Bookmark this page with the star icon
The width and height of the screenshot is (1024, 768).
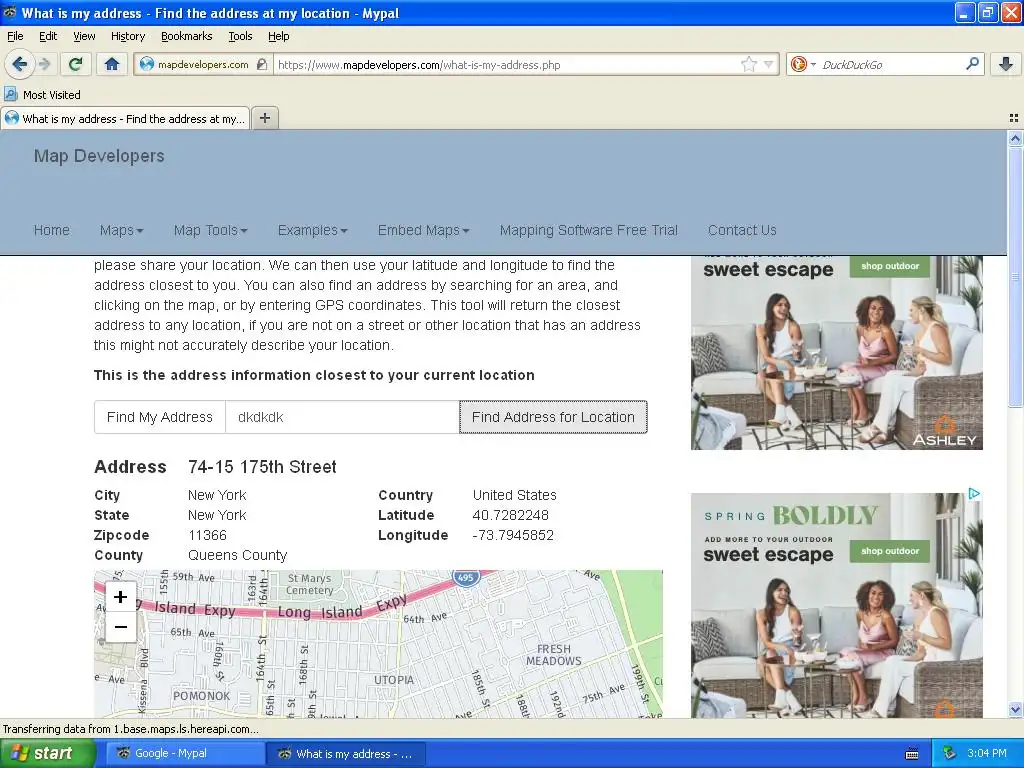coord(748,64)
